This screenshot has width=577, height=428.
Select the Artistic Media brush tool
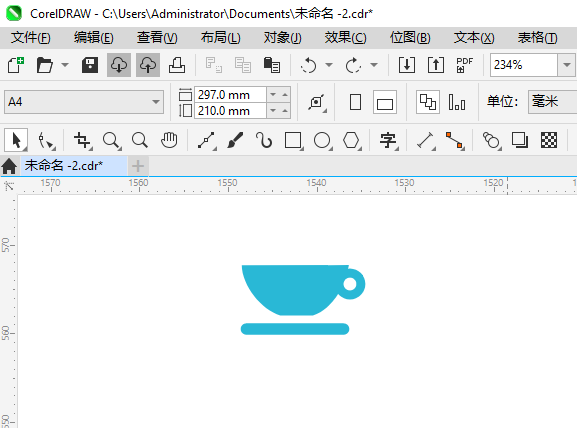click(x=235, y=141)
